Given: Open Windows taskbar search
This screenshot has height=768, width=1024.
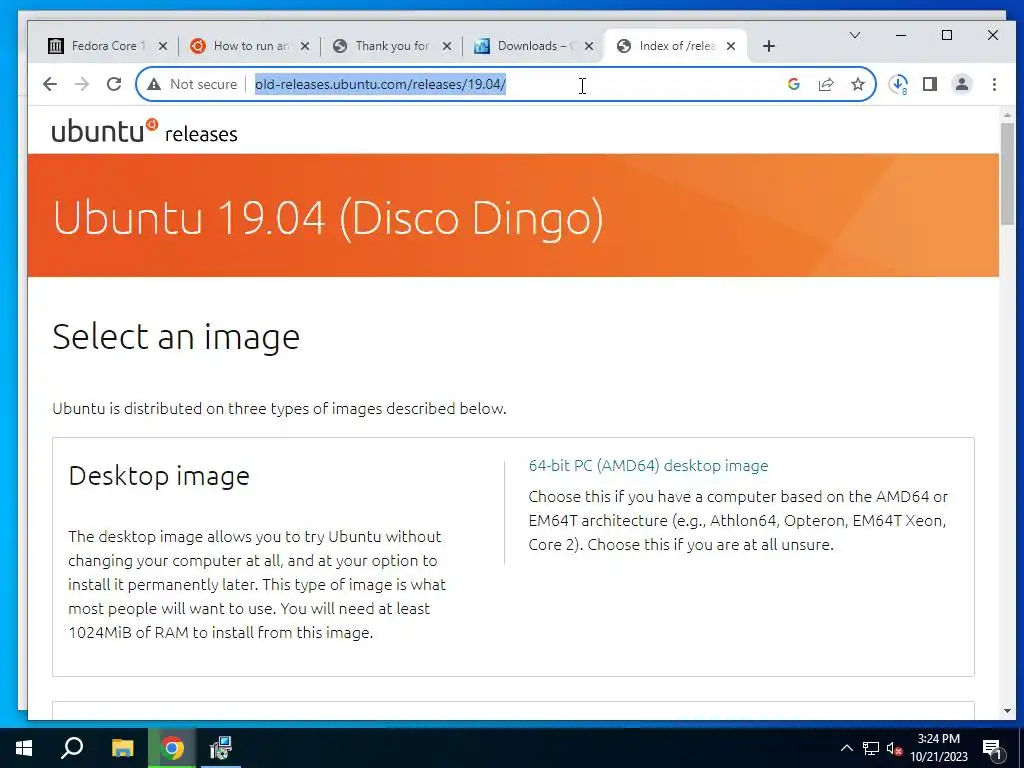Looking at the screenshot, I should click(x=72, y=748).
